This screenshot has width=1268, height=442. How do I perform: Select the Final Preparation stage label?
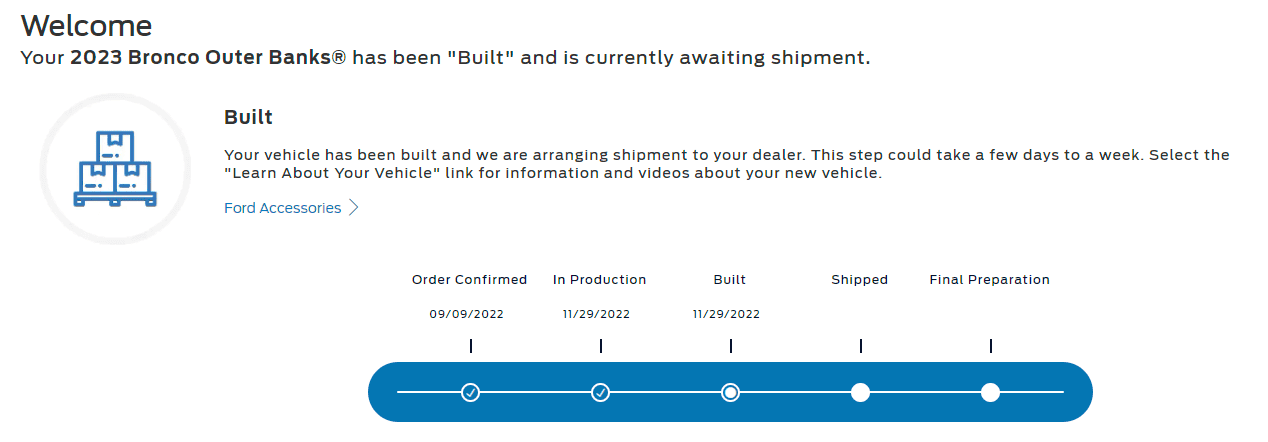click(990, 280)
